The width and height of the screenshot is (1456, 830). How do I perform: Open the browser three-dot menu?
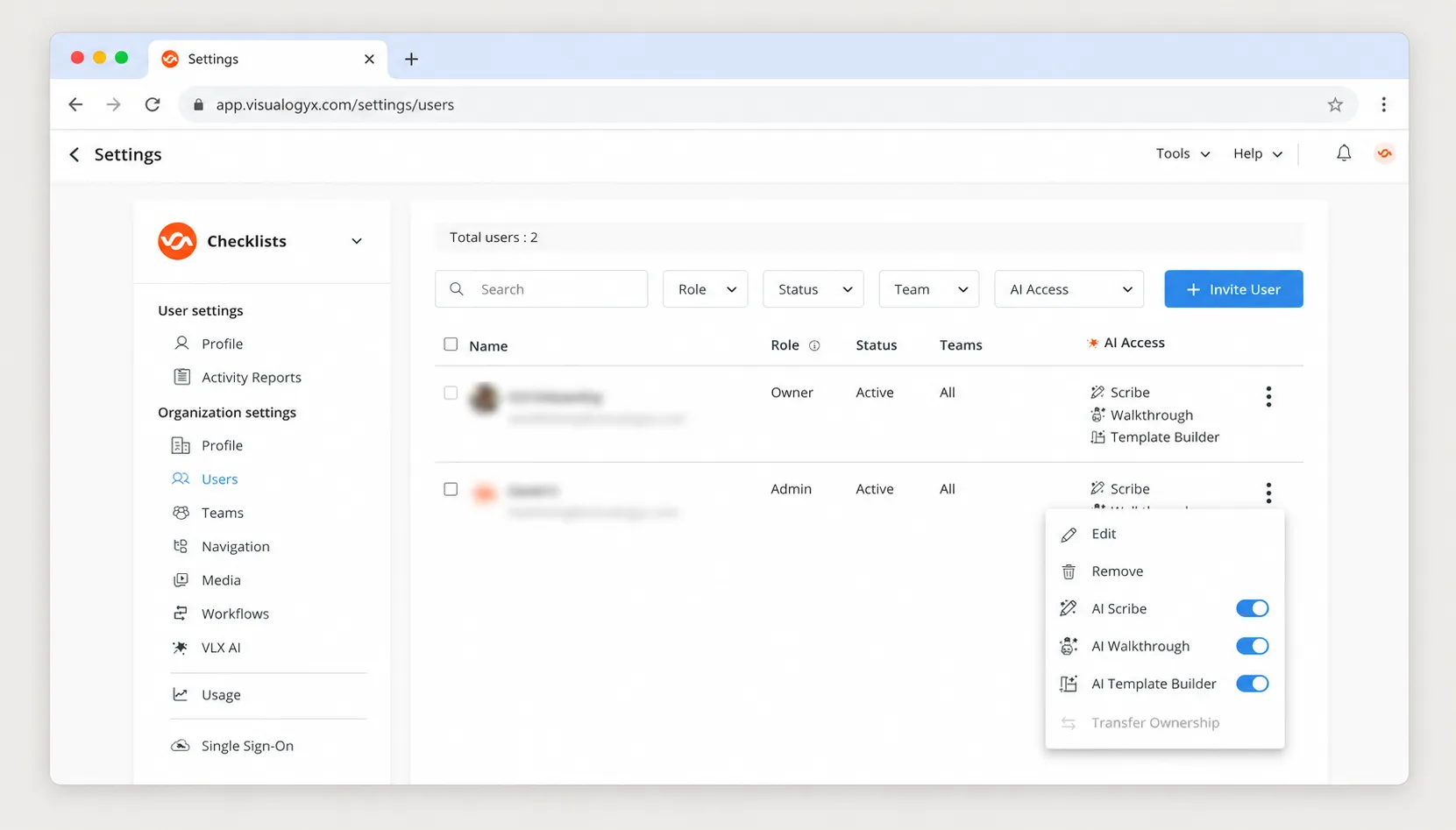(x=1383, y=104)
